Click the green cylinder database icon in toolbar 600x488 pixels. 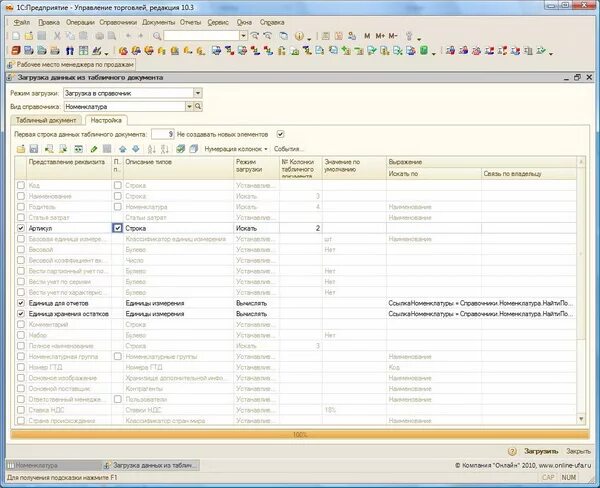424,51
